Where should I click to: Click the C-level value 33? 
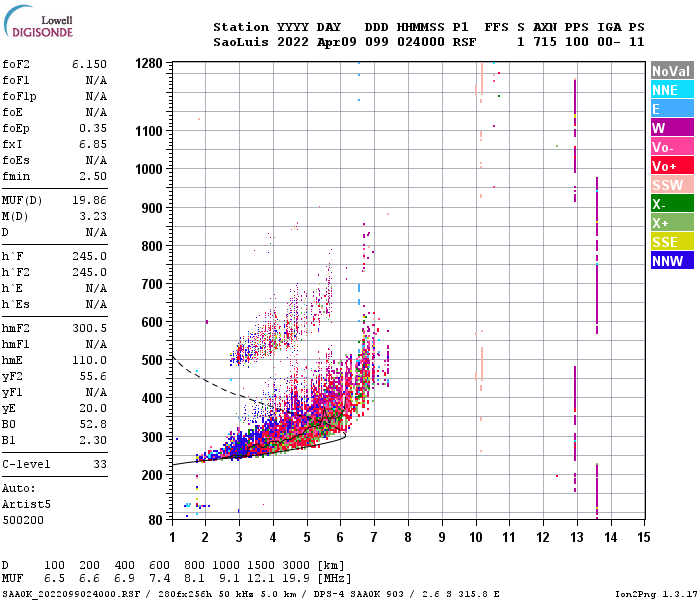pyautogui.click(x=100, y=464)
